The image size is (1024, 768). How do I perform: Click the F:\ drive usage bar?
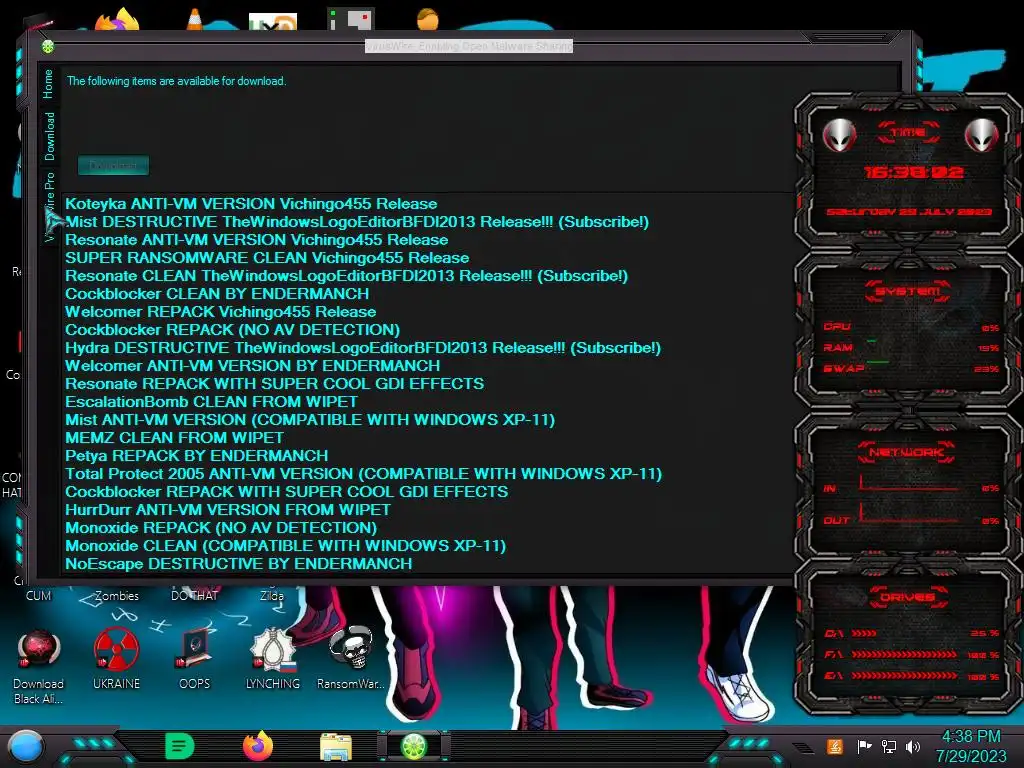pyautogui.click(x=904, y=654)
